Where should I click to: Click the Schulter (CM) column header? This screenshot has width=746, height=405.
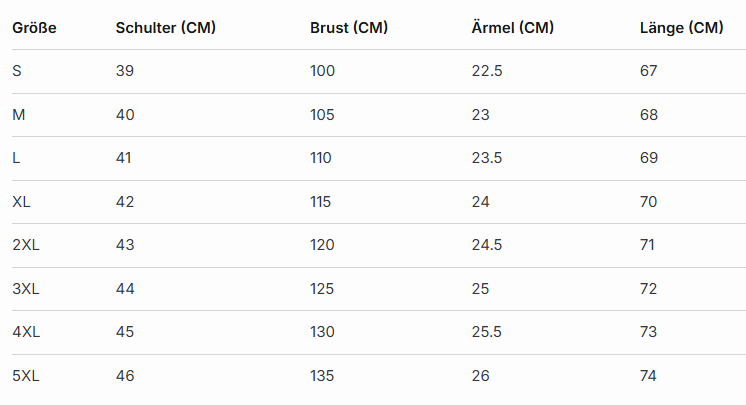(165, 28)
